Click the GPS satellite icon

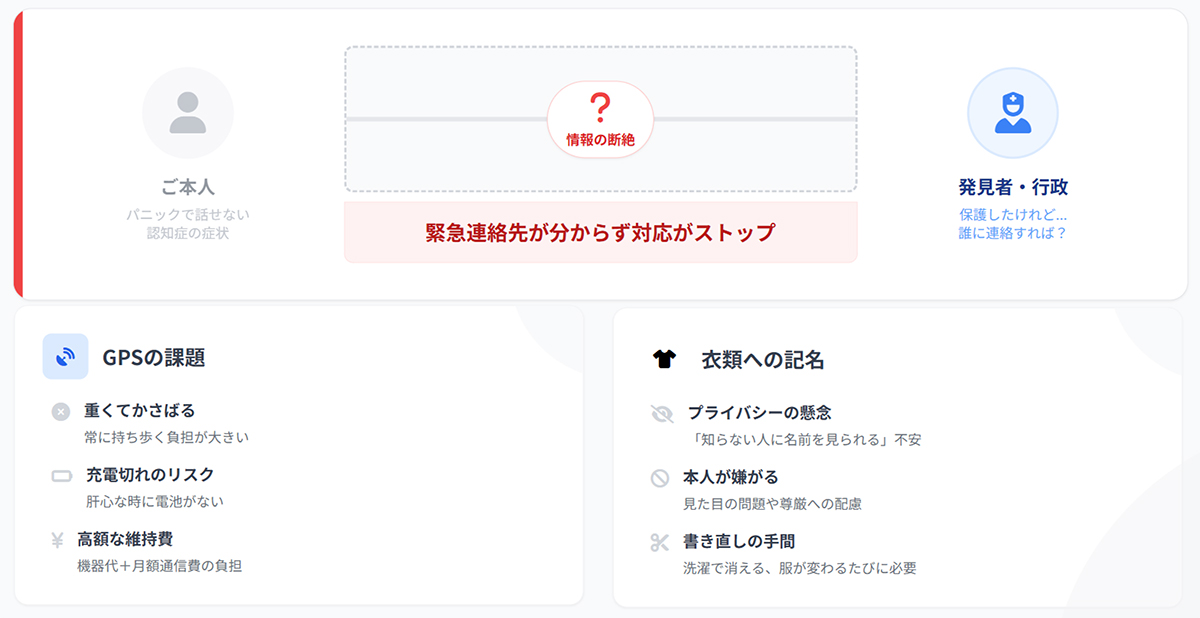coord(66,356)
